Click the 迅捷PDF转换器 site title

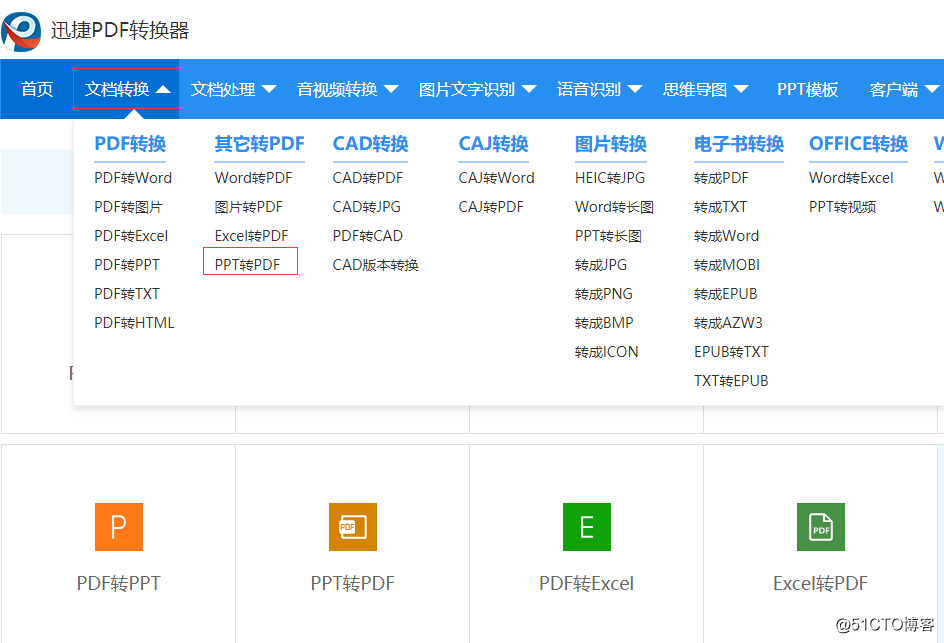tap(120, 30)
